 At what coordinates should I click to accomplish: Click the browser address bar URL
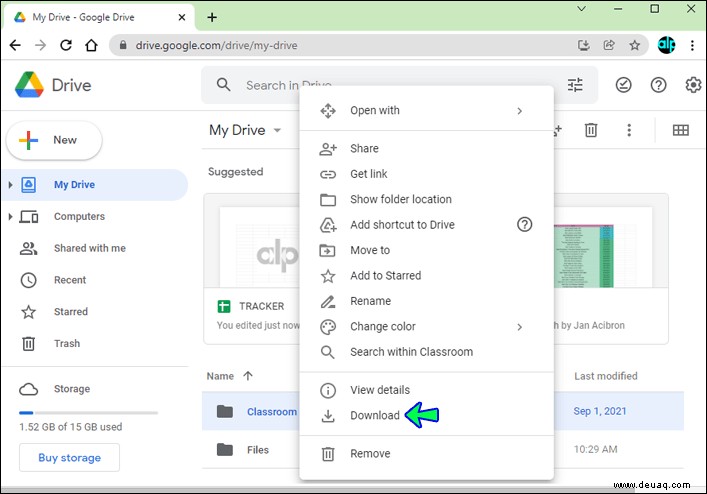pos(216,45)
